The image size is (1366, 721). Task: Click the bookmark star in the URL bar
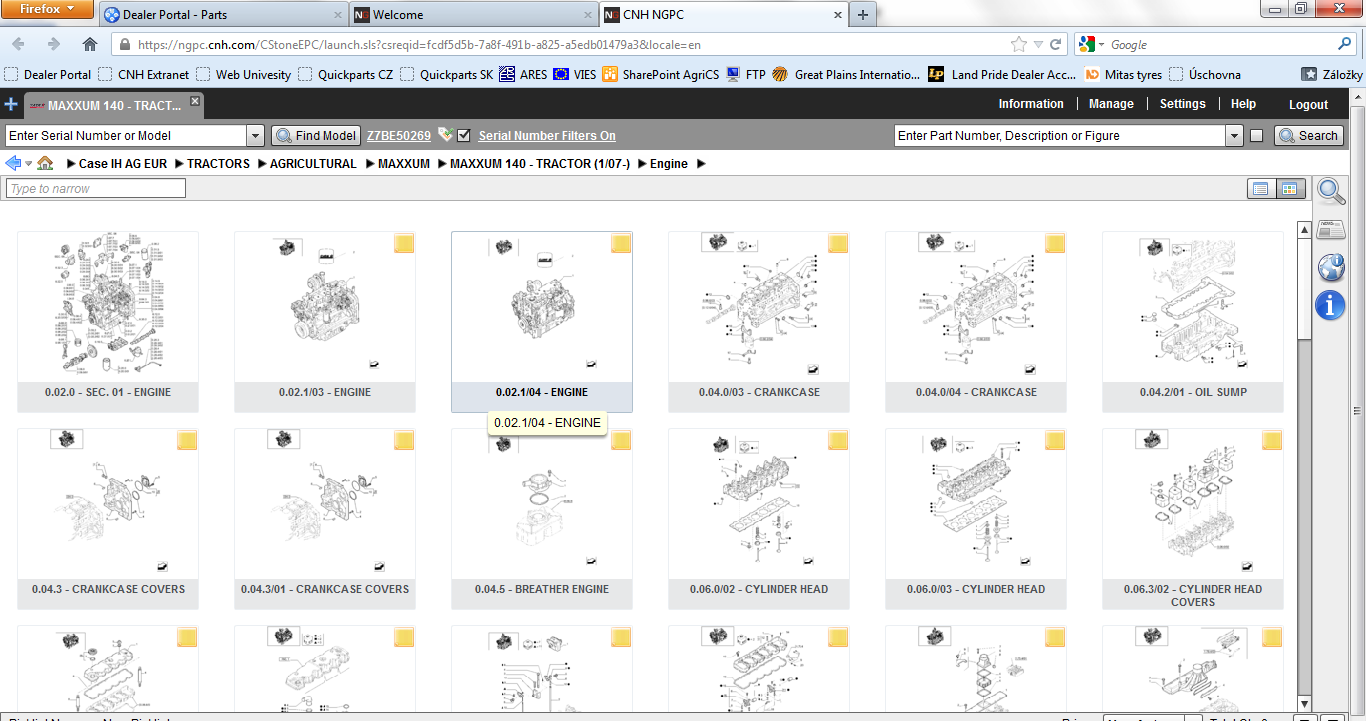click(x=1018, y=45)
